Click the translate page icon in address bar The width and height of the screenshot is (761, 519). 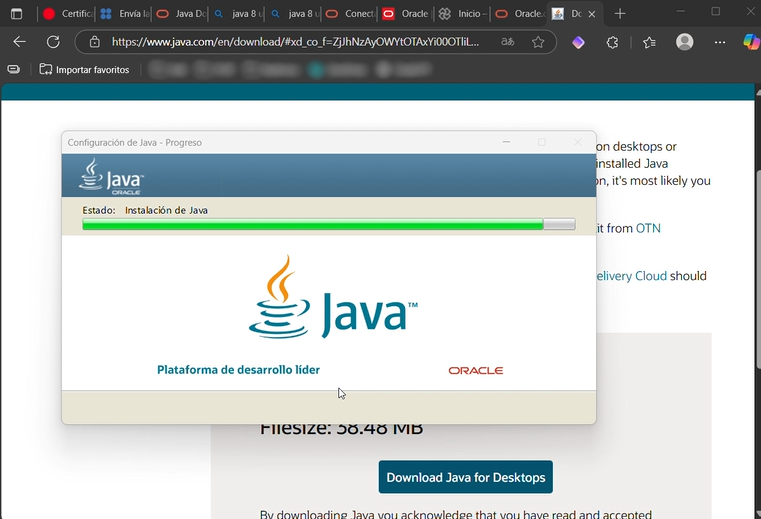[508, 42]
